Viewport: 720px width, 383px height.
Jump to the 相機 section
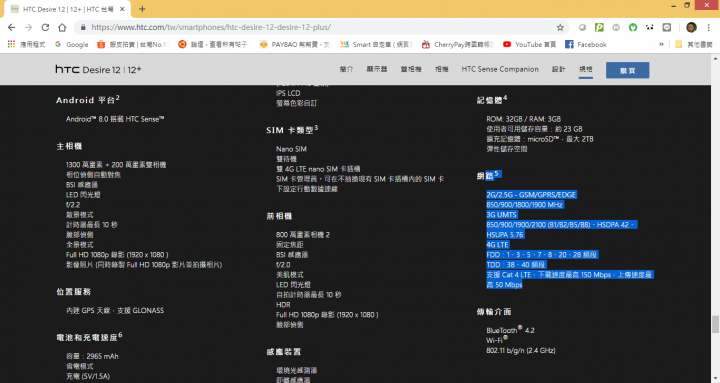pyautogui.click(x=441, y=69)
